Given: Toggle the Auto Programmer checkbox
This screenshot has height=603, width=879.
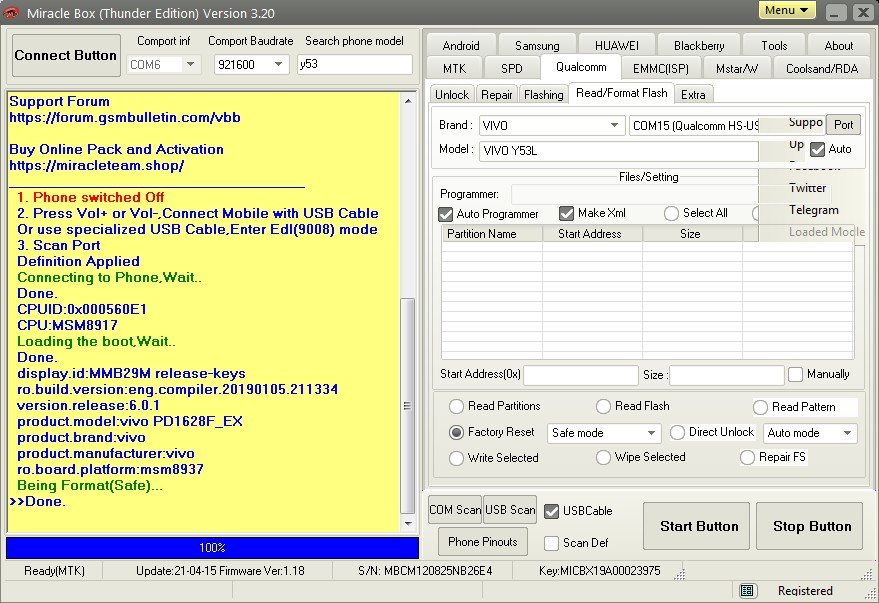Looking at the screenshot, I should (446, 214).
